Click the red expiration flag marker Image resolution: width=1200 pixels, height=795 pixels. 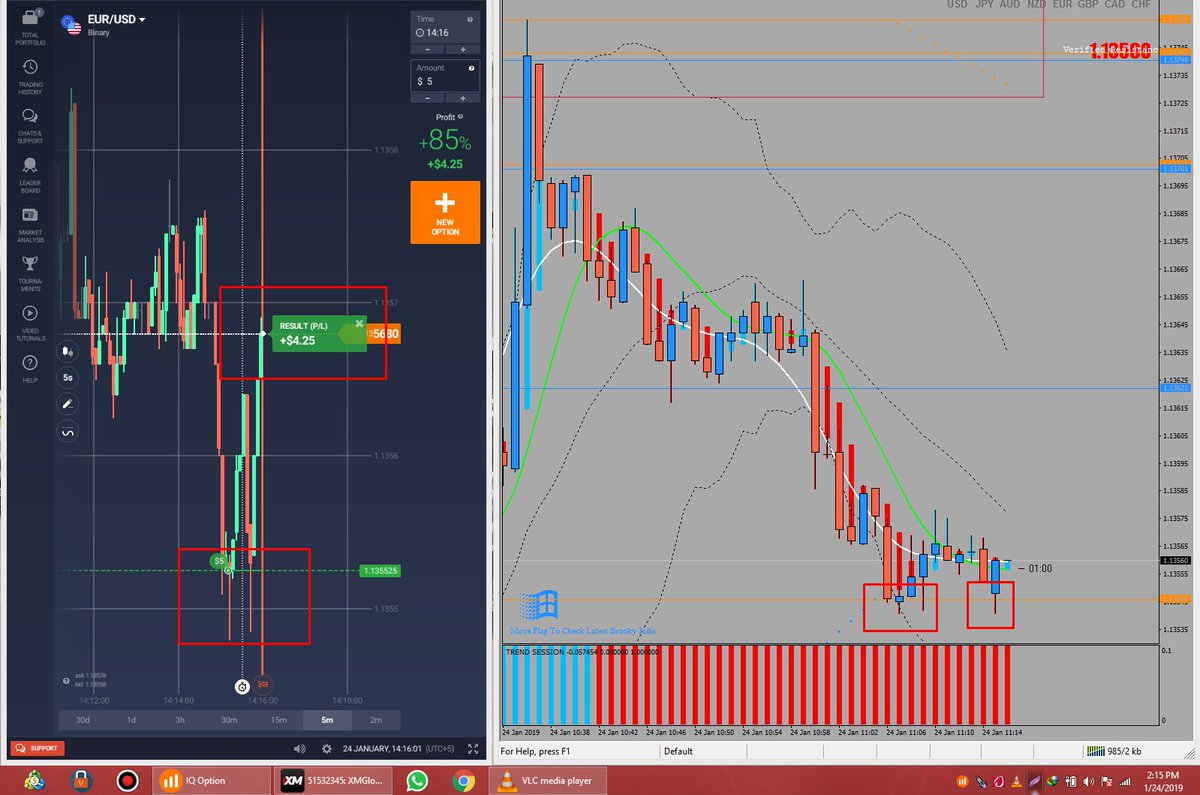click(264, 686)
